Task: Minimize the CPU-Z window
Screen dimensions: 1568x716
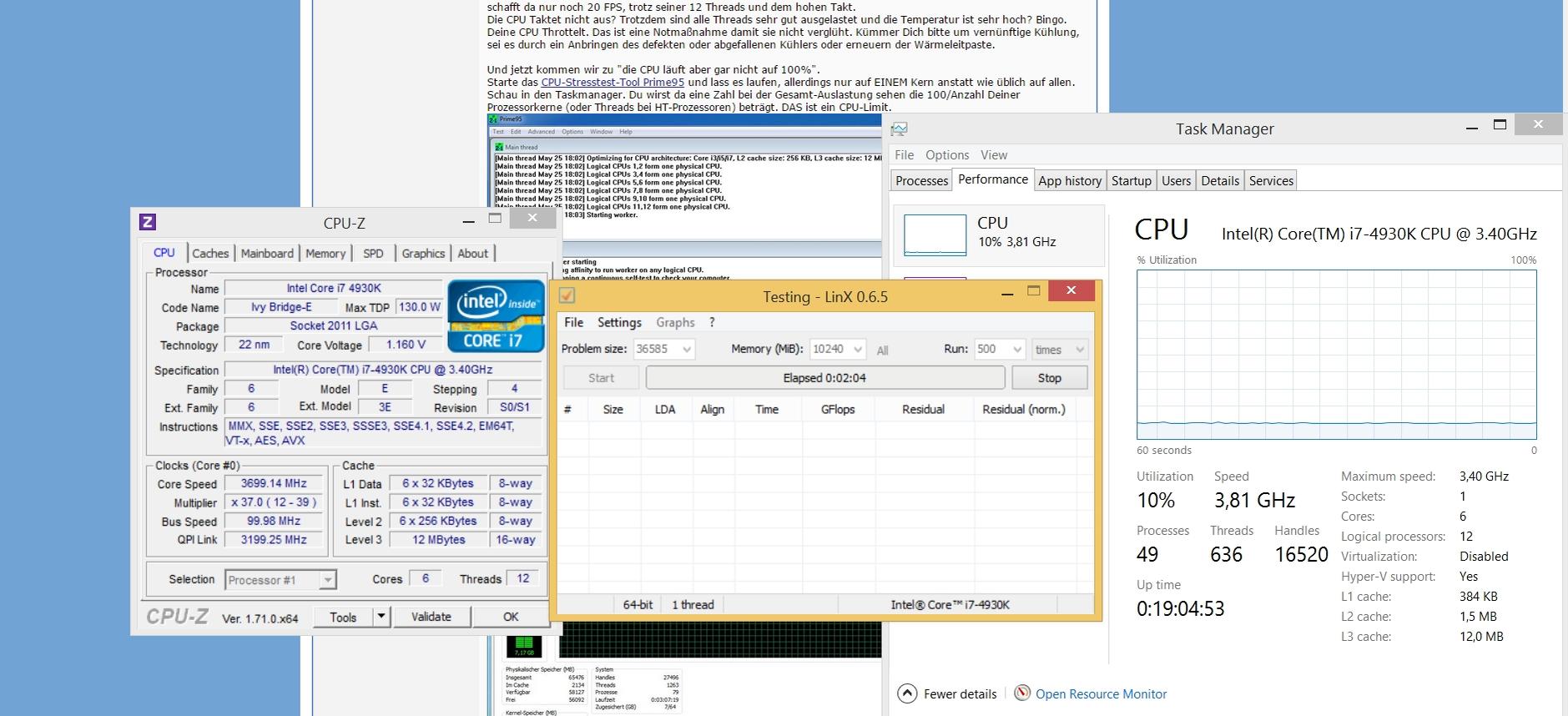Action: coord(468,220)
